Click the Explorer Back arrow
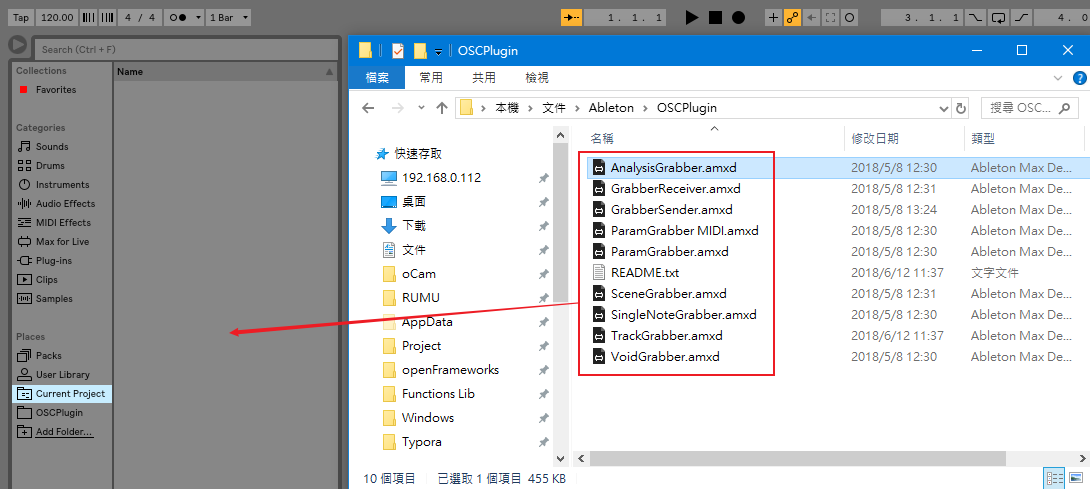The width and height of the screenshot is (1090, 489). pyautogui.click(x=368, y=108)
